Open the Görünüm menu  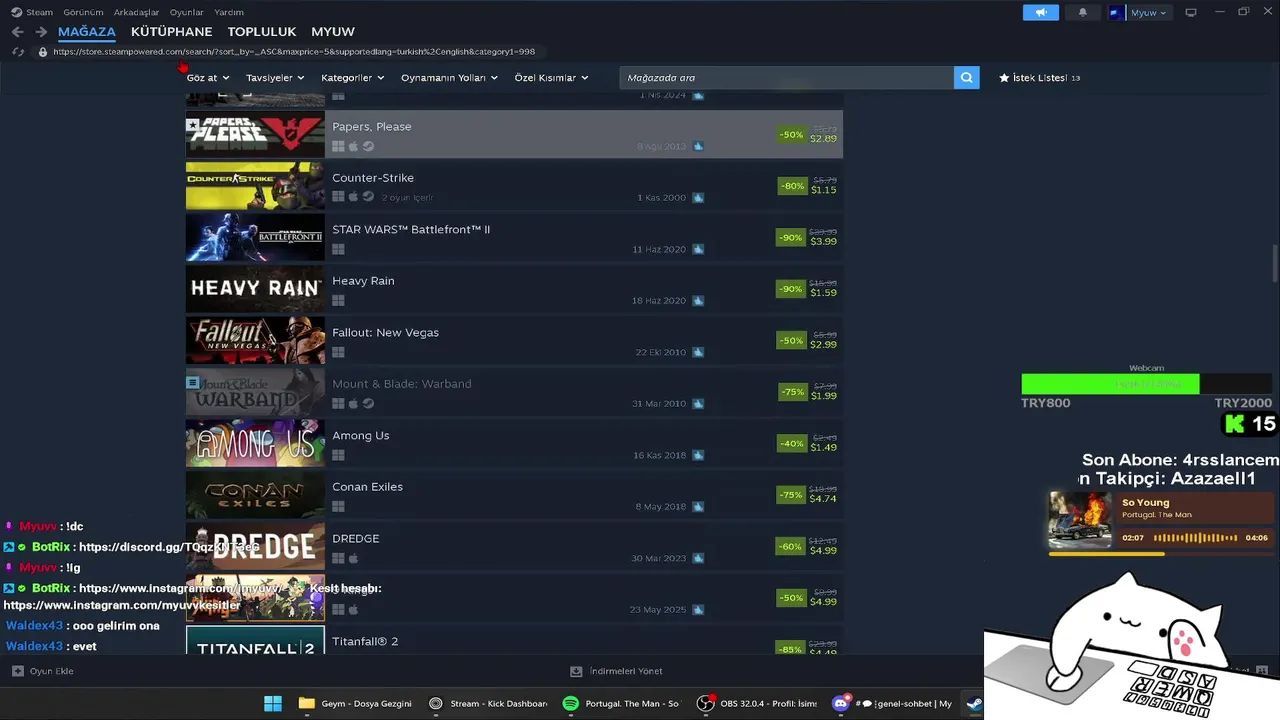83,12
